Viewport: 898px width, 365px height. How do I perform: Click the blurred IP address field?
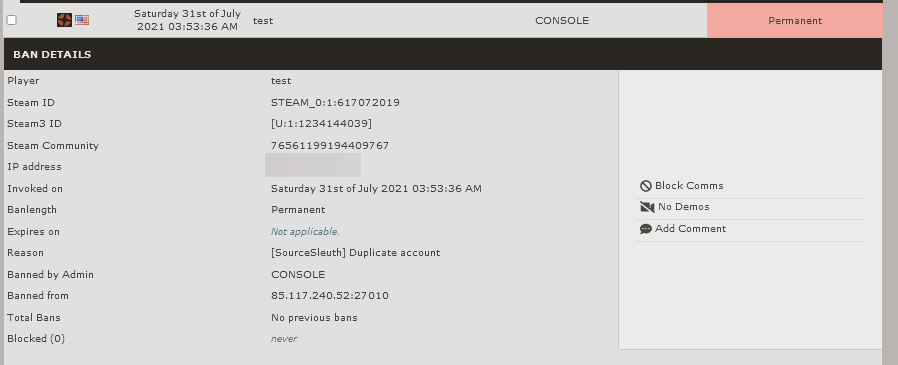coord(313,165)
